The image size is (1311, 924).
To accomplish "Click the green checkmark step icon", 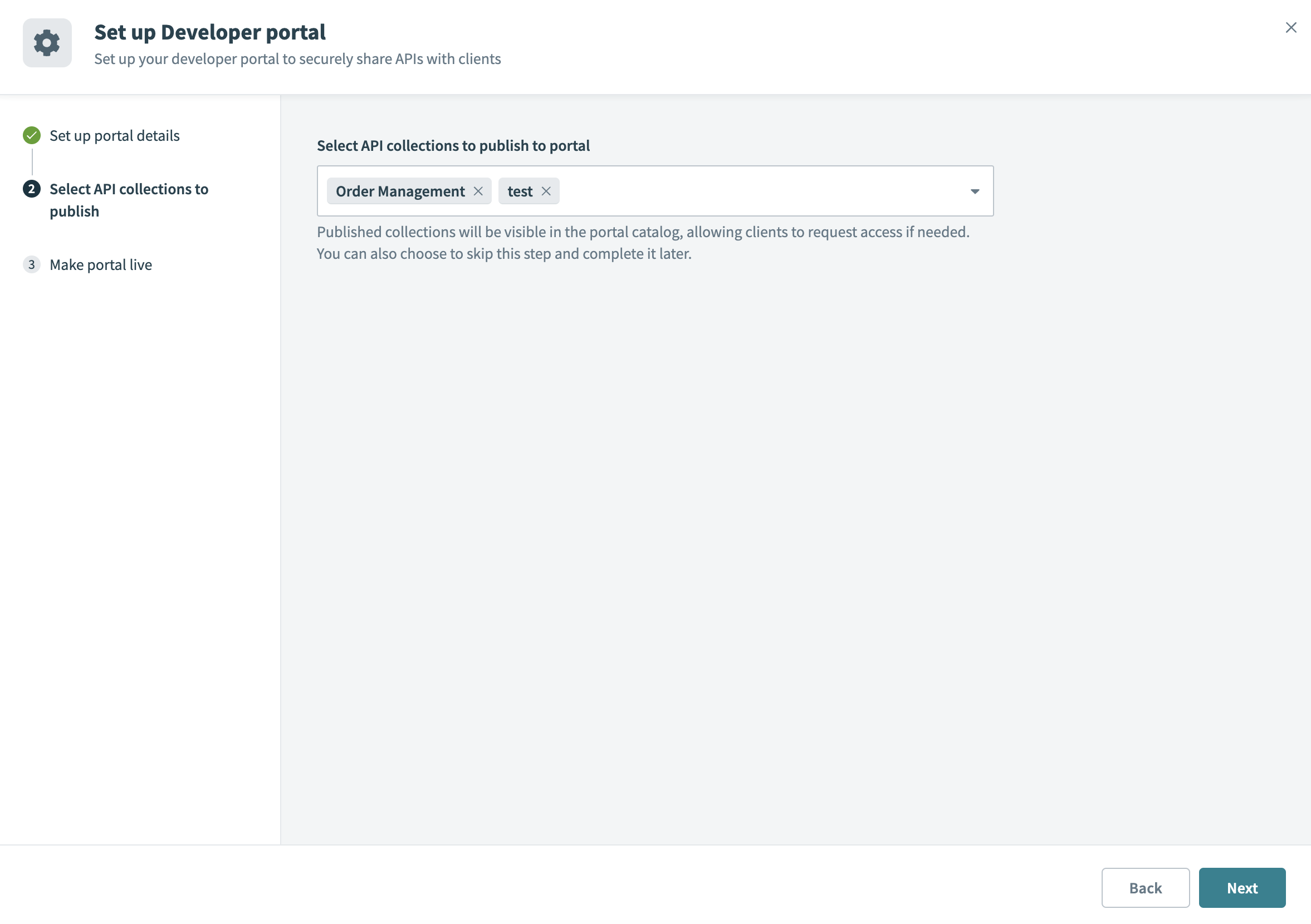I will click(31, 135).
